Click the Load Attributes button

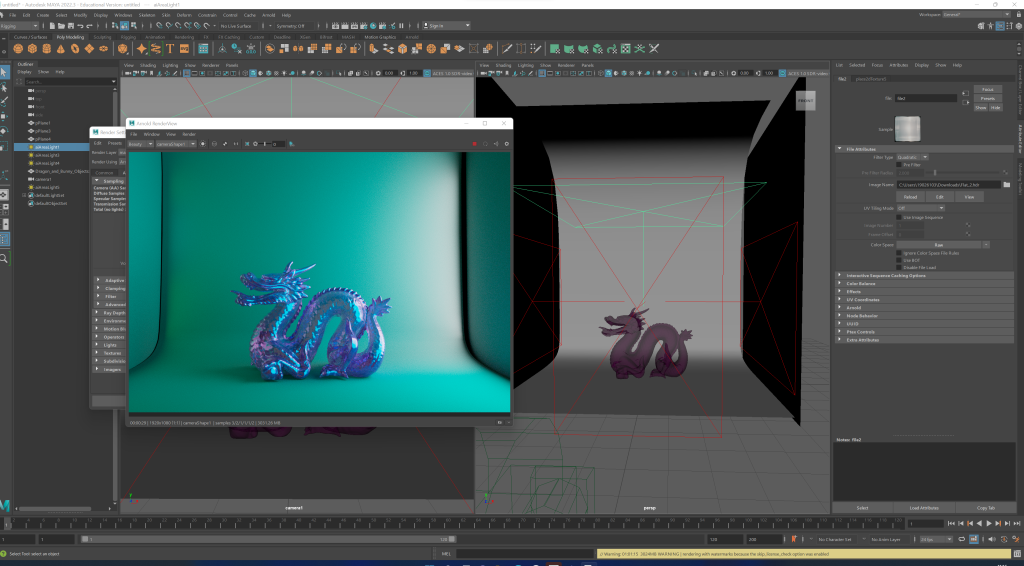(923, 508)
